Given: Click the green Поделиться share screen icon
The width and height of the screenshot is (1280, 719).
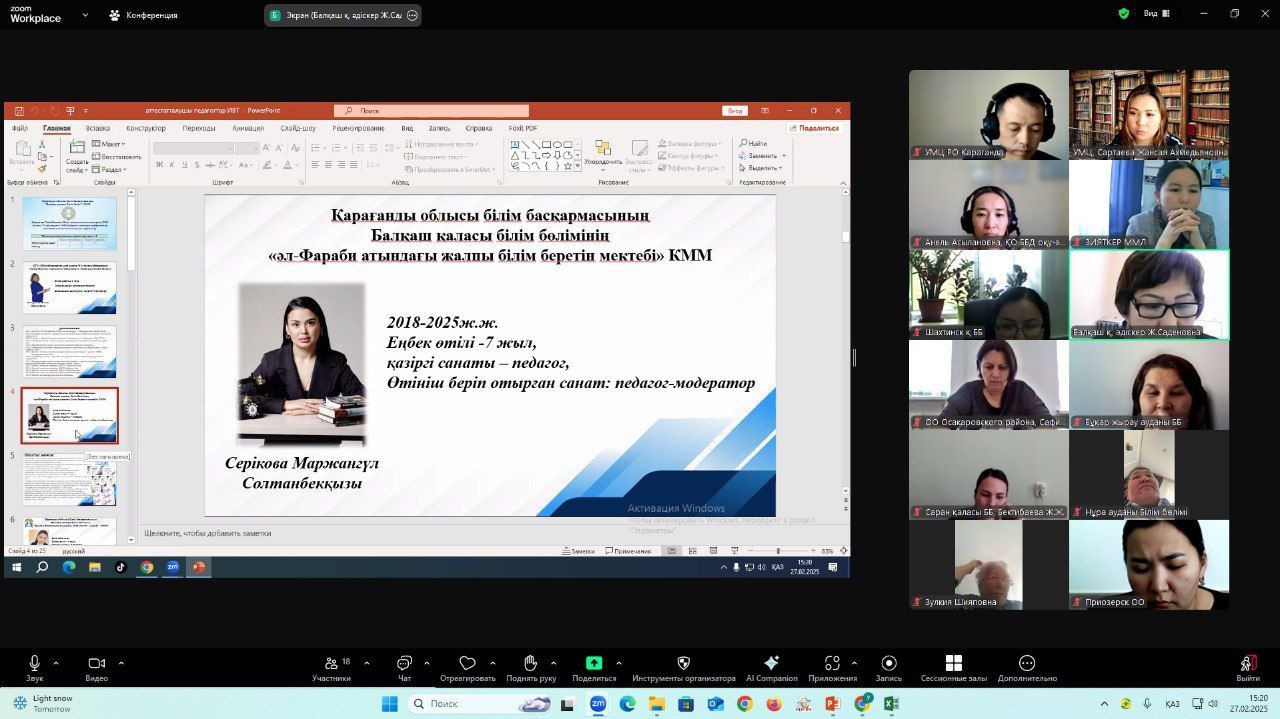Looking at the screenshot, I should 594,663.
